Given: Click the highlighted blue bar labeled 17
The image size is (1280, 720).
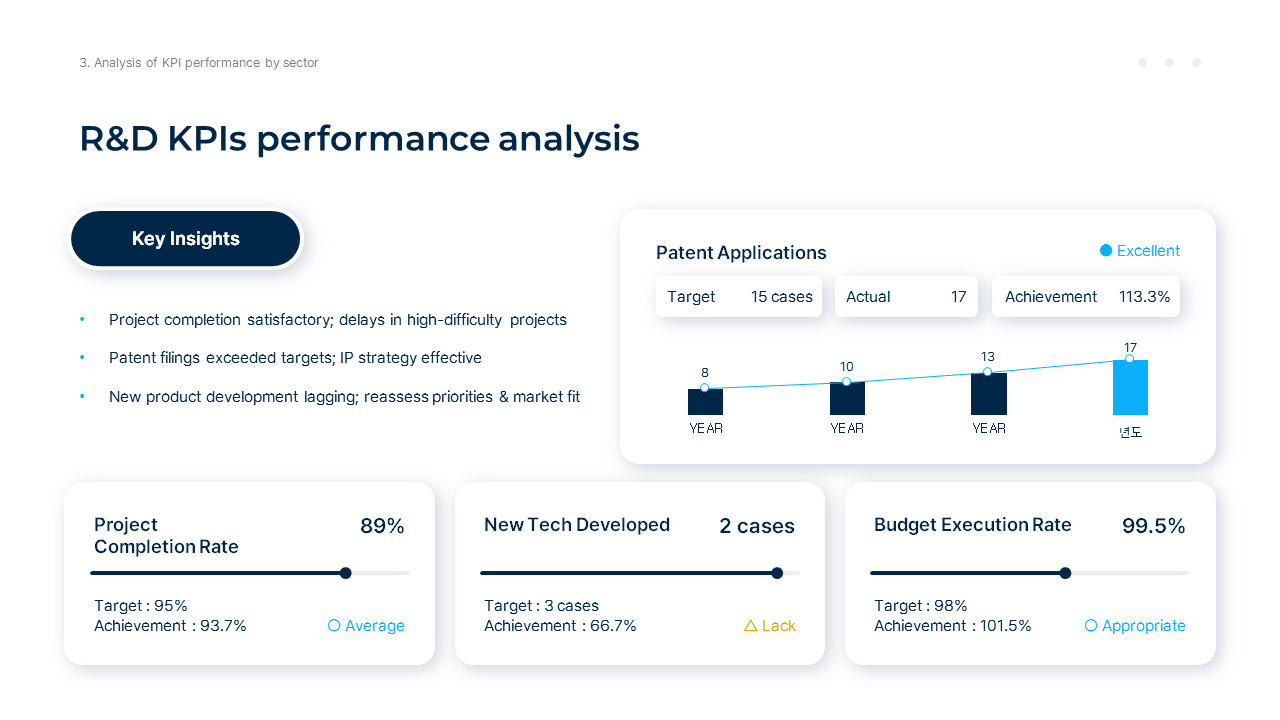Looking at the screenshot, I should pyautogui.click(x=1130, y=390).
